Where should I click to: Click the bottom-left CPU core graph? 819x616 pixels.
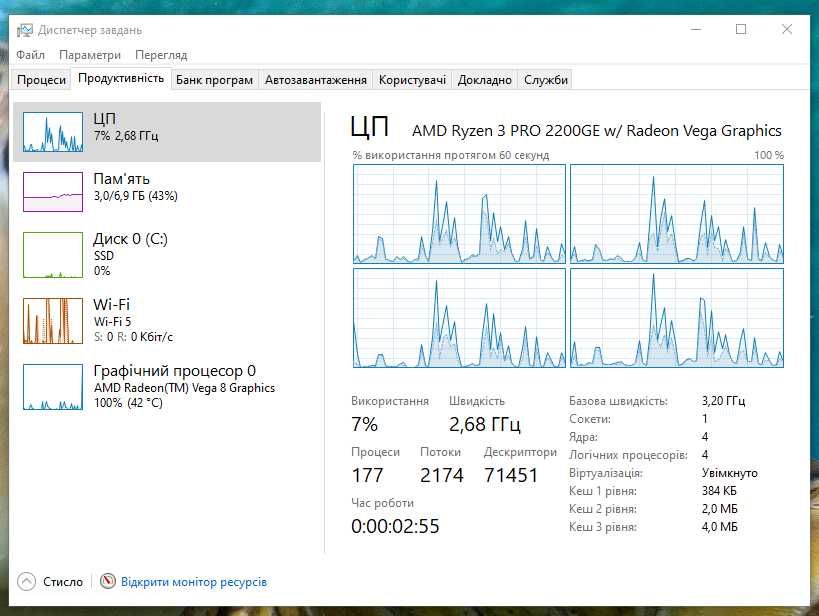[x=459, y=318]
